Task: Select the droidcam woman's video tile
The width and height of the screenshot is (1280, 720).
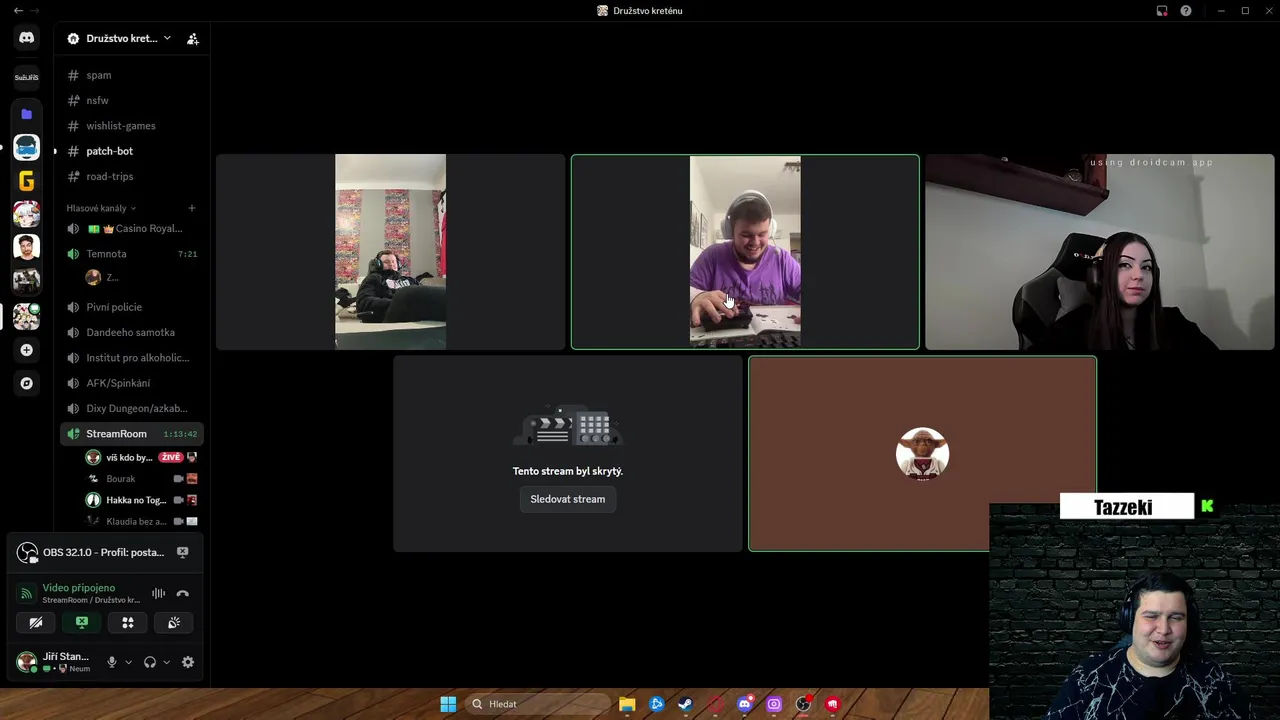Action: (1100, 252)
